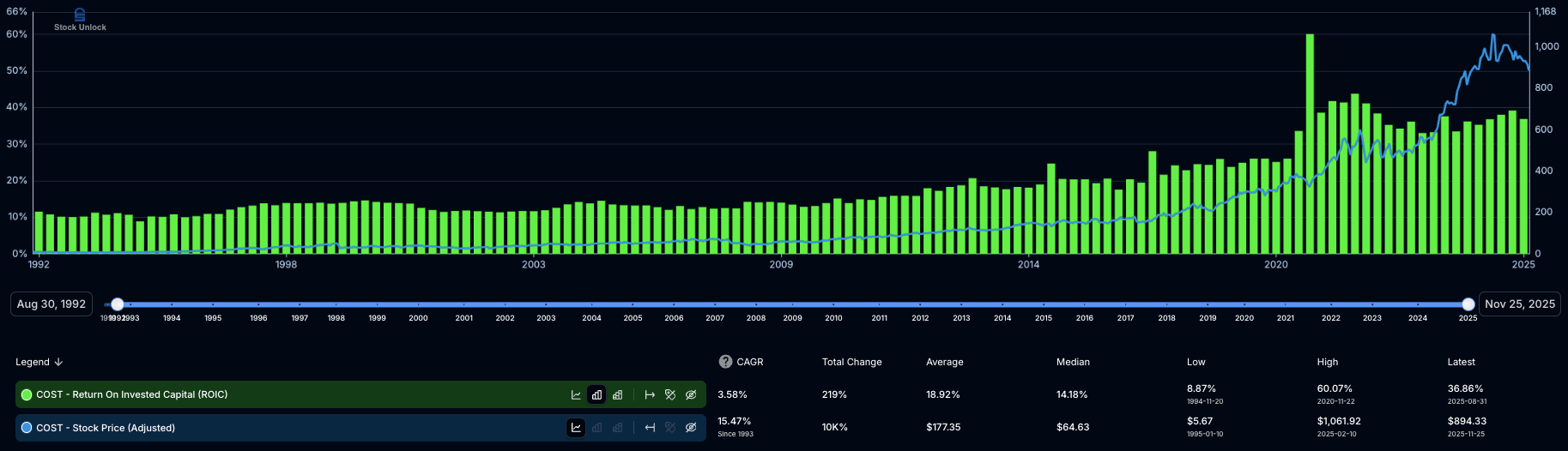The height and width of the screenshot is (451, 1568).
Task: Click the 2009 x-axis label on chart
Action: [x=781, y=264]
